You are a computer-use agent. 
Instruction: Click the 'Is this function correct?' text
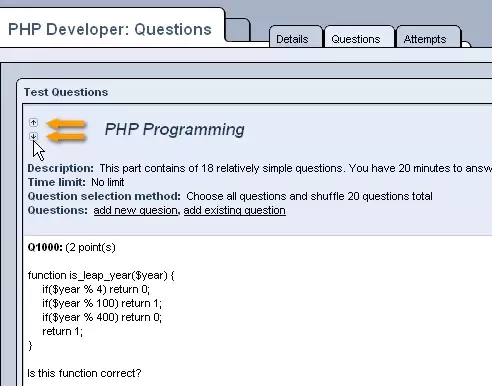coord(84,373)
